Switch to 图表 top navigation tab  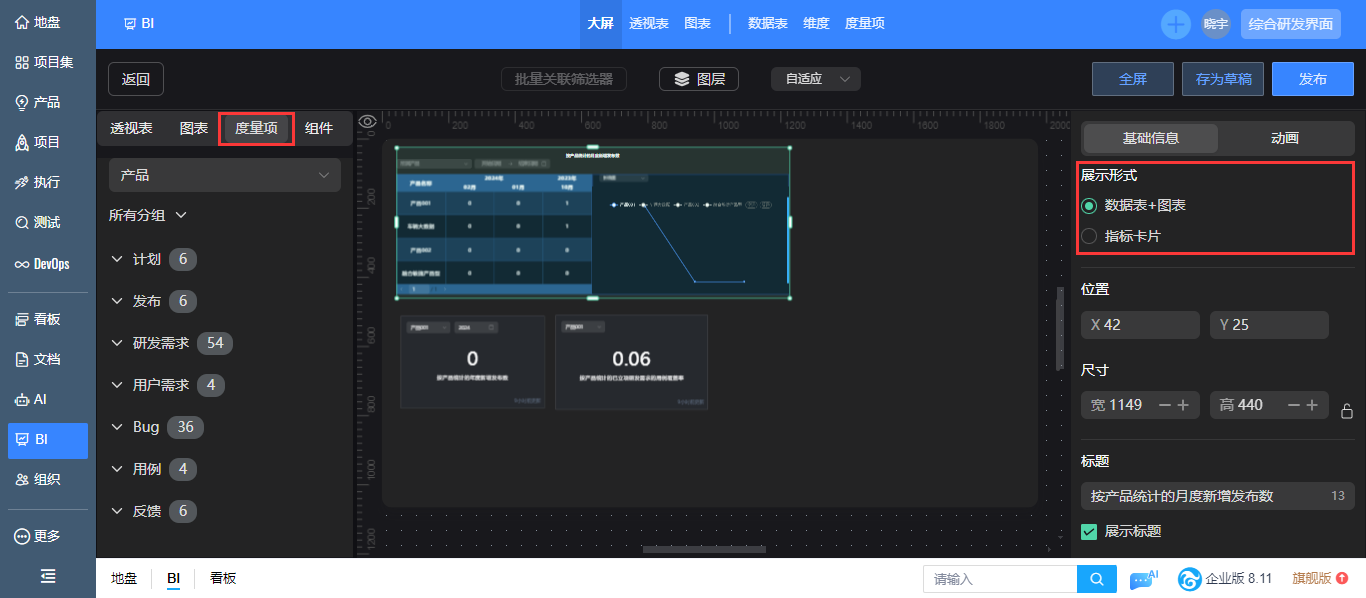(x=697, y=24)
